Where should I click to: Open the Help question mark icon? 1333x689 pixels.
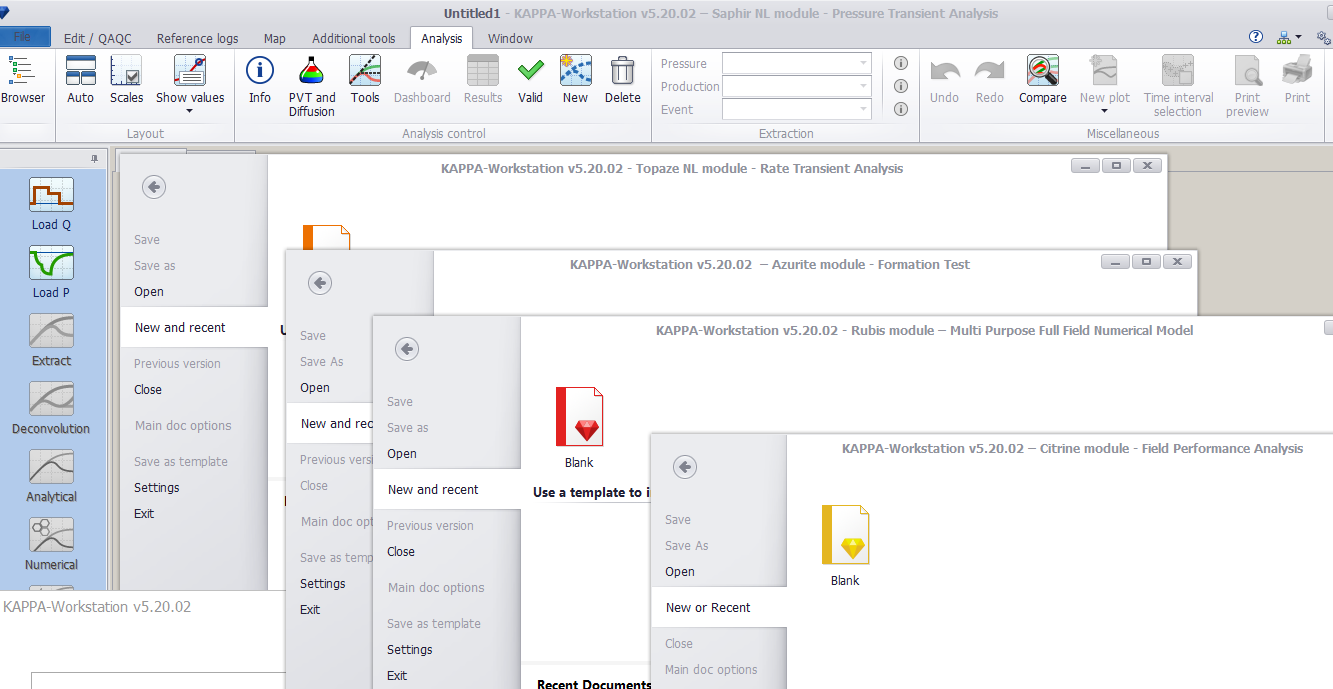[1256, 37]
